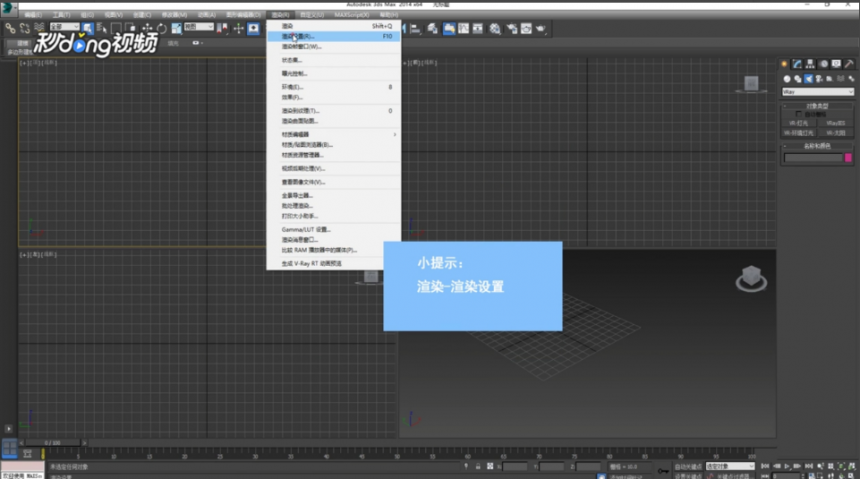Open the 工具(T) menu
The width and height of the screenshot is (860, 479).
coord(61,15)
